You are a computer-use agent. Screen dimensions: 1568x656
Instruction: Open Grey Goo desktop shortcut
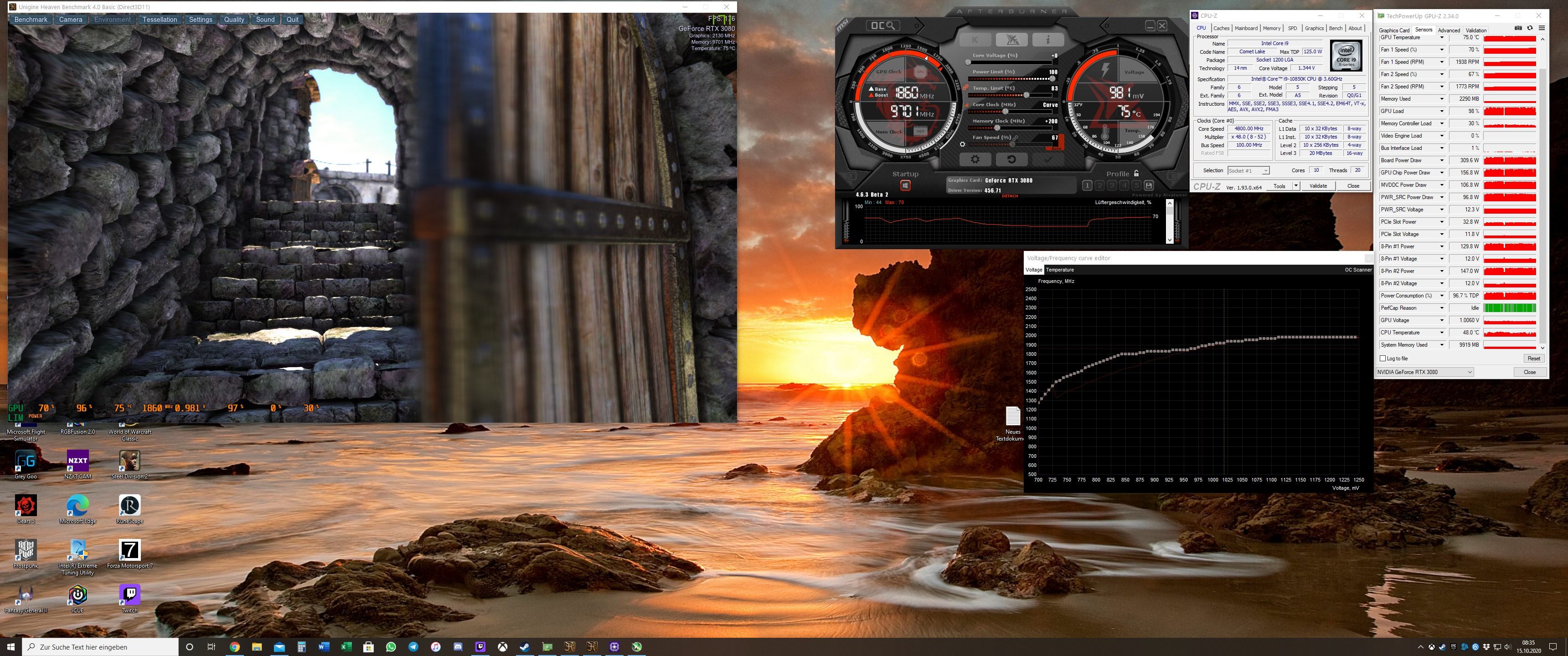(x=26, y=464)
